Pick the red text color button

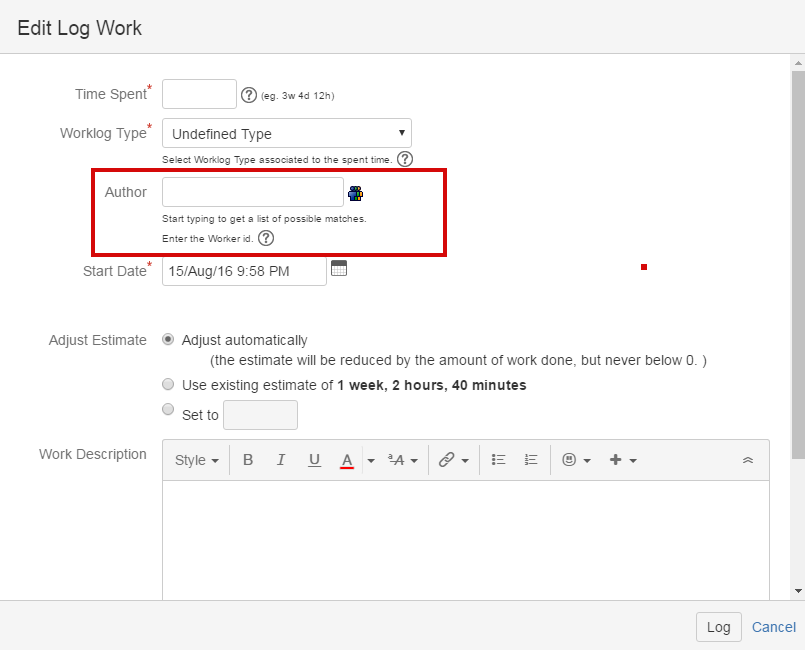tap(347, 460)
